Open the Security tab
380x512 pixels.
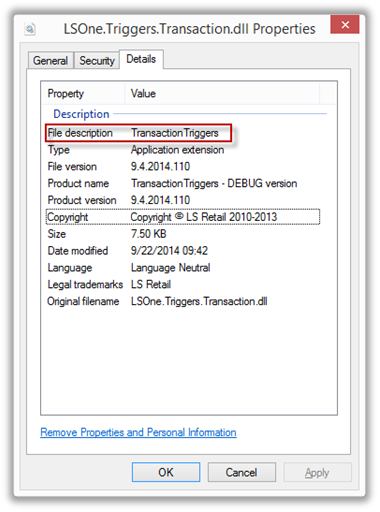pyautogui.click(x=97, y=61)
